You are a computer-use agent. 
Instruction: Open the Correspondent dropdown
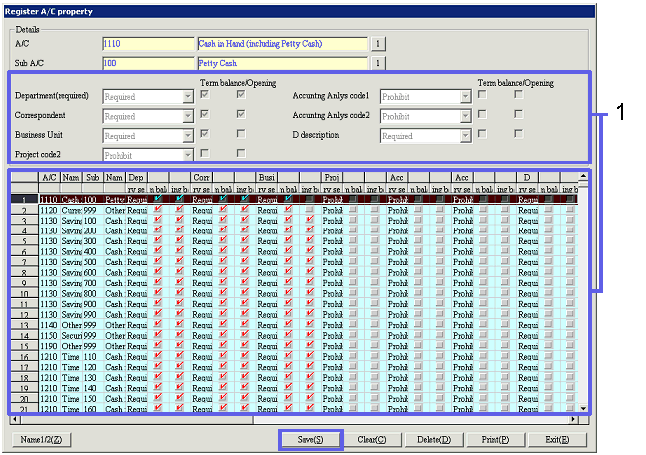point(188,117)
